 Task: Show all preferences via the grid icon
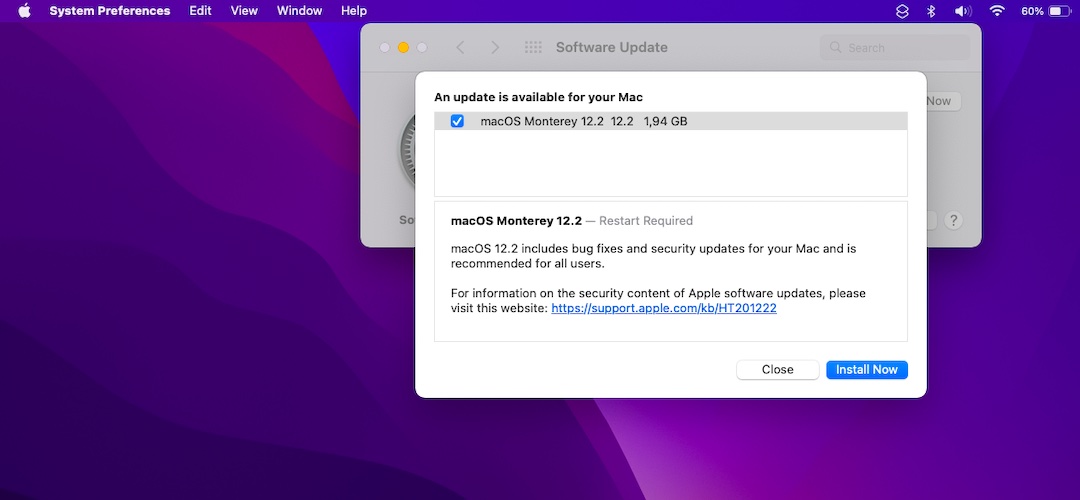pos(533,48)
